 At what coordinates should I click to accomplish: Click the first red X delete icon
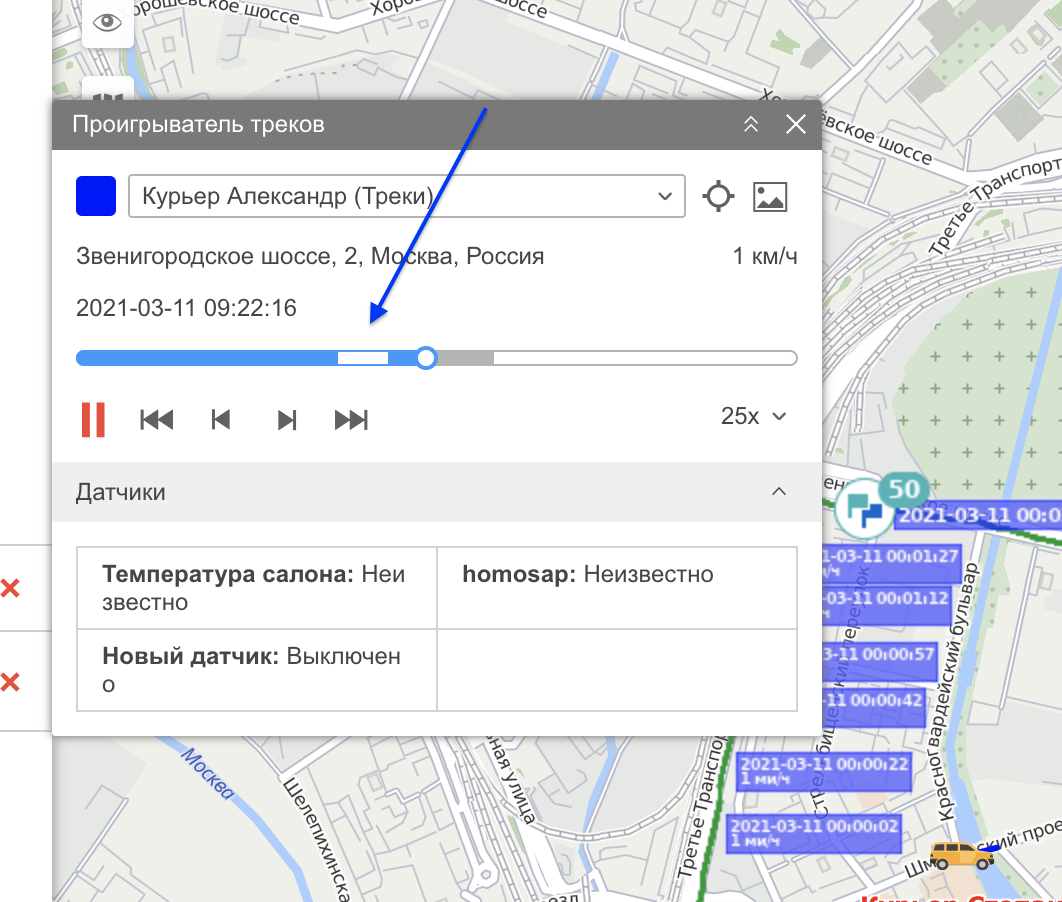click(10, 589)
